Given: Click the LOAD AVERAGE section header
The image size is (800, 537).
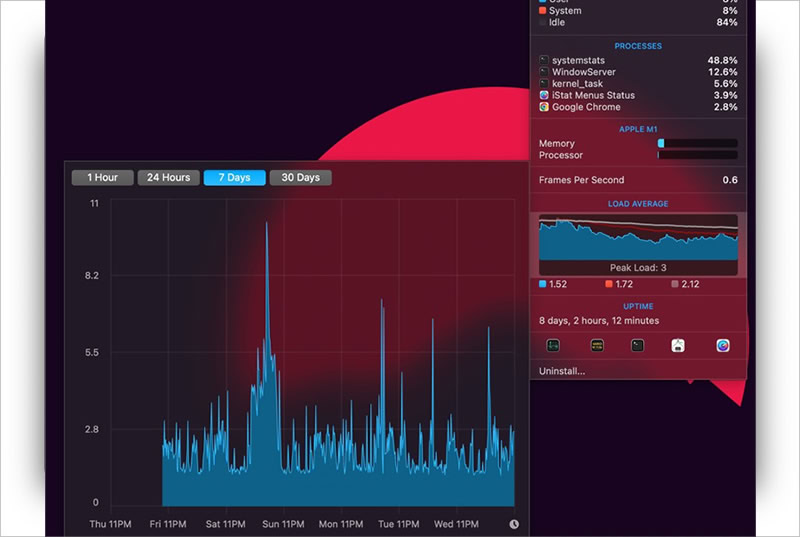Looking at the screenshot, I should pyautogui.click(x=638, y=203).
